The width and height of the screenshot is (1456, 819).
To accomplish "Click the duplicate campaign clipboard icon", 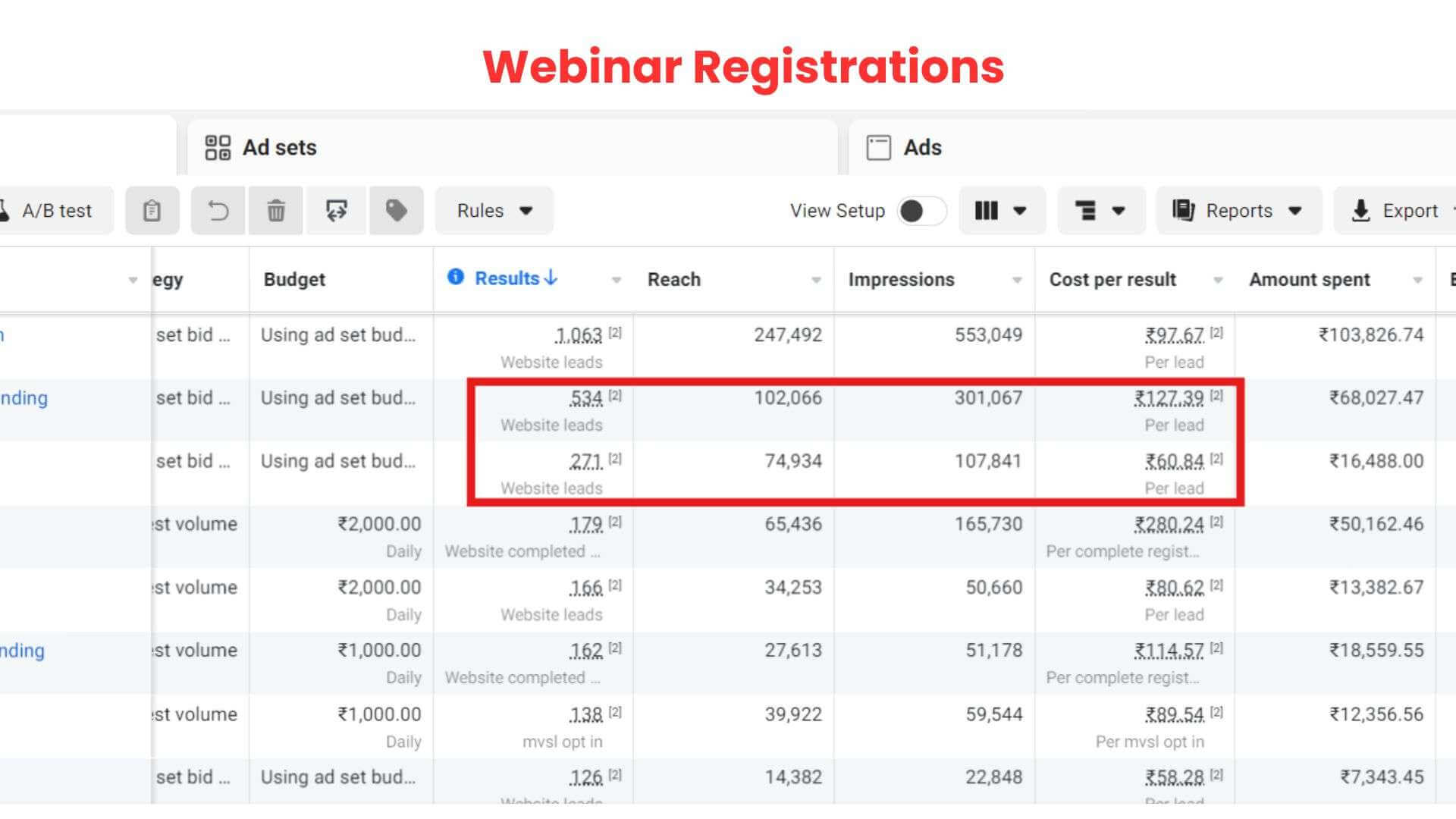I will [152, 211].
